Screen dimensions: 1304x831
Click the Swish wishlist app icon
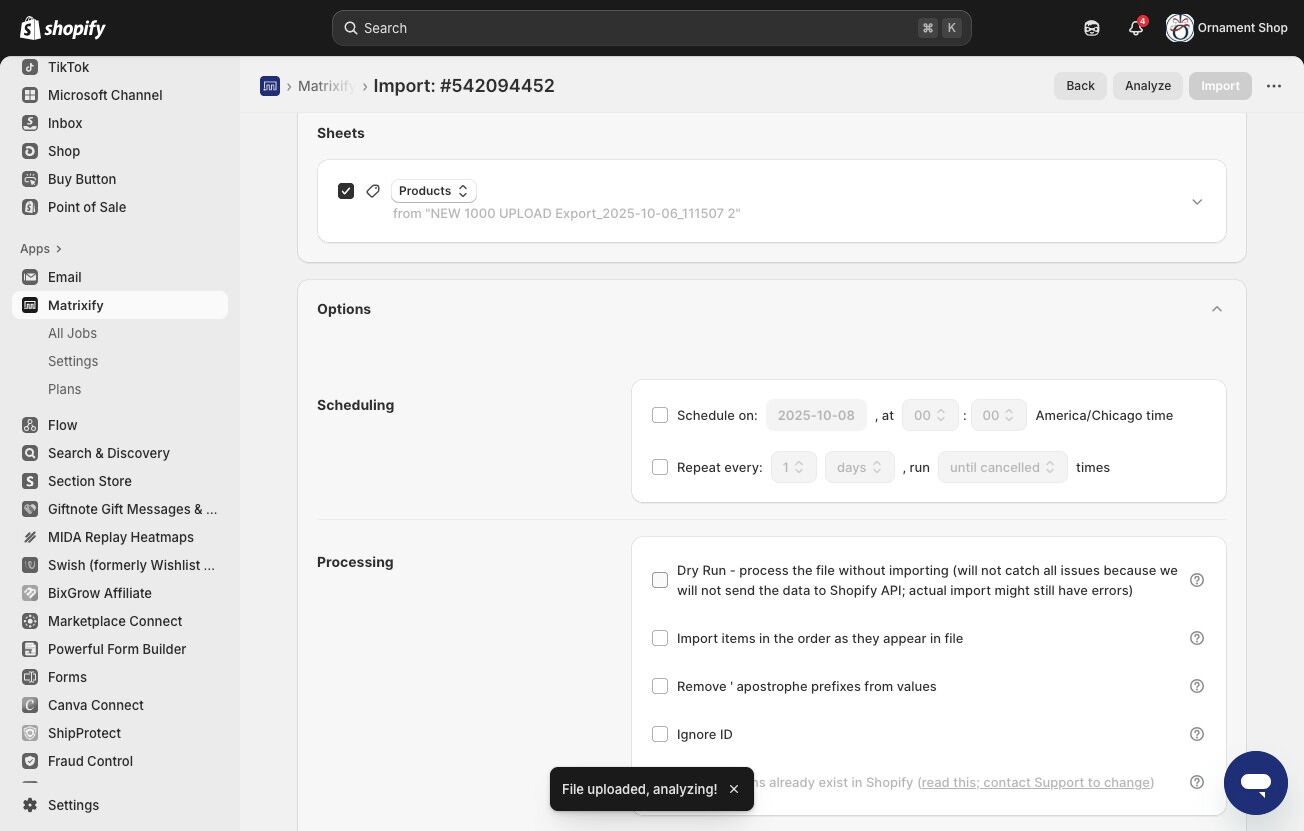[30, 565]
